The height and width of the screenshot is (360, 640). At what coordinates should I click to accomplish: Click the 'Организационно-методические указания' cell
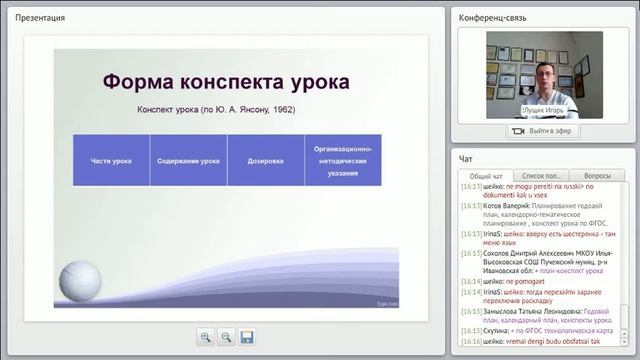pos(343,160)
